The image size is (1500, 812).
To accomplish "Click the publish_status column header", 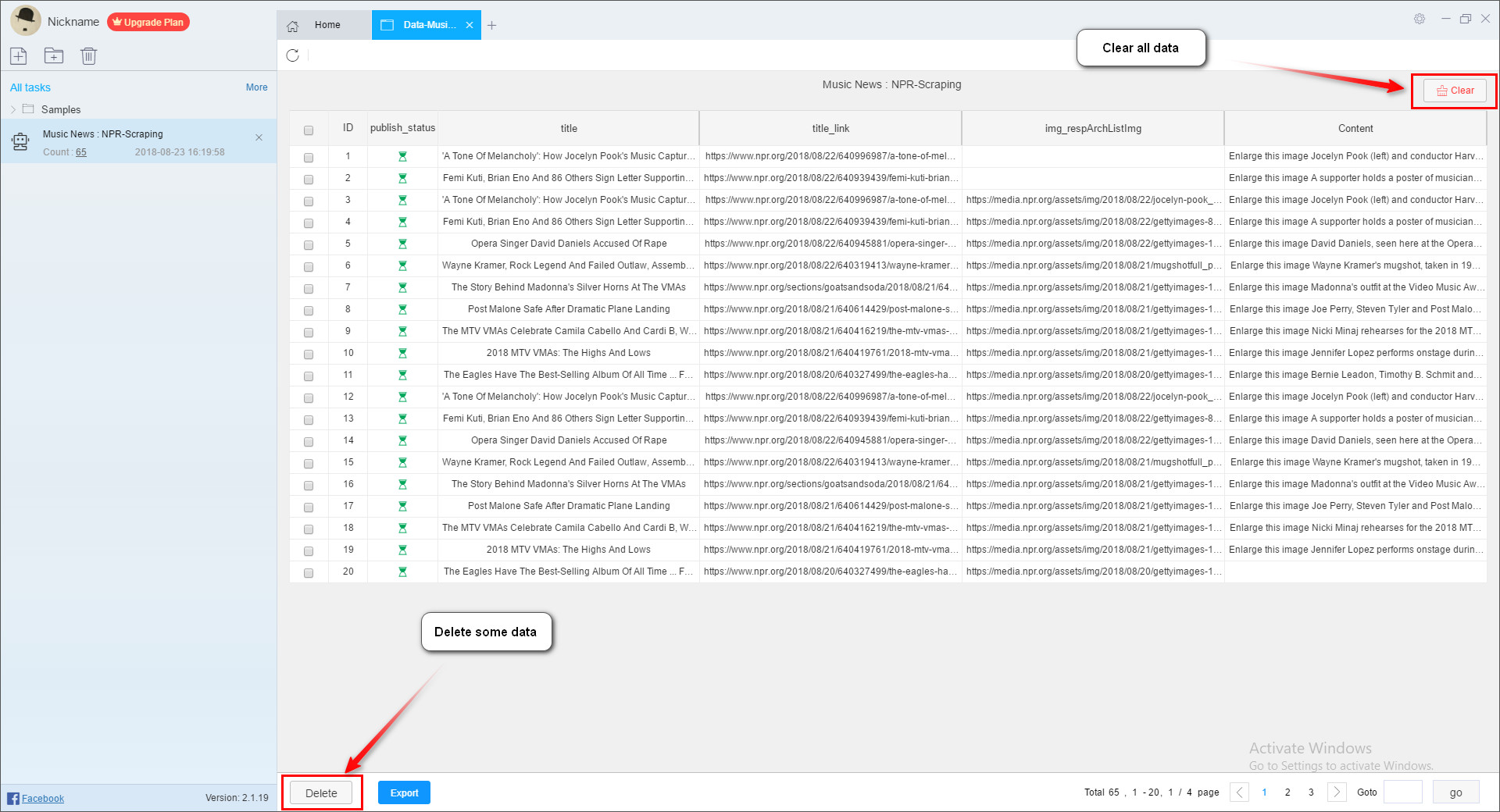I will tap(402, 128).
